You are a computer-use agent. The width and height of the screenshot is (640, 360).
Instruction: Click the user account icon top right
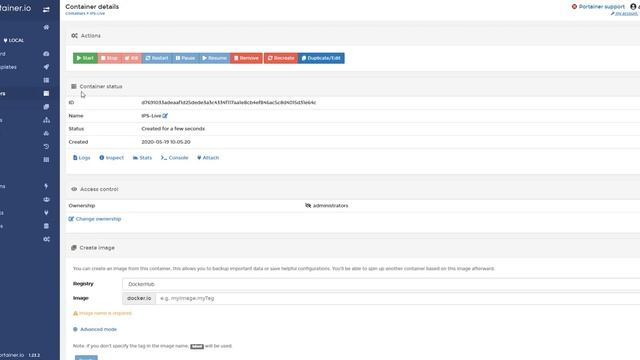point(633,7)
